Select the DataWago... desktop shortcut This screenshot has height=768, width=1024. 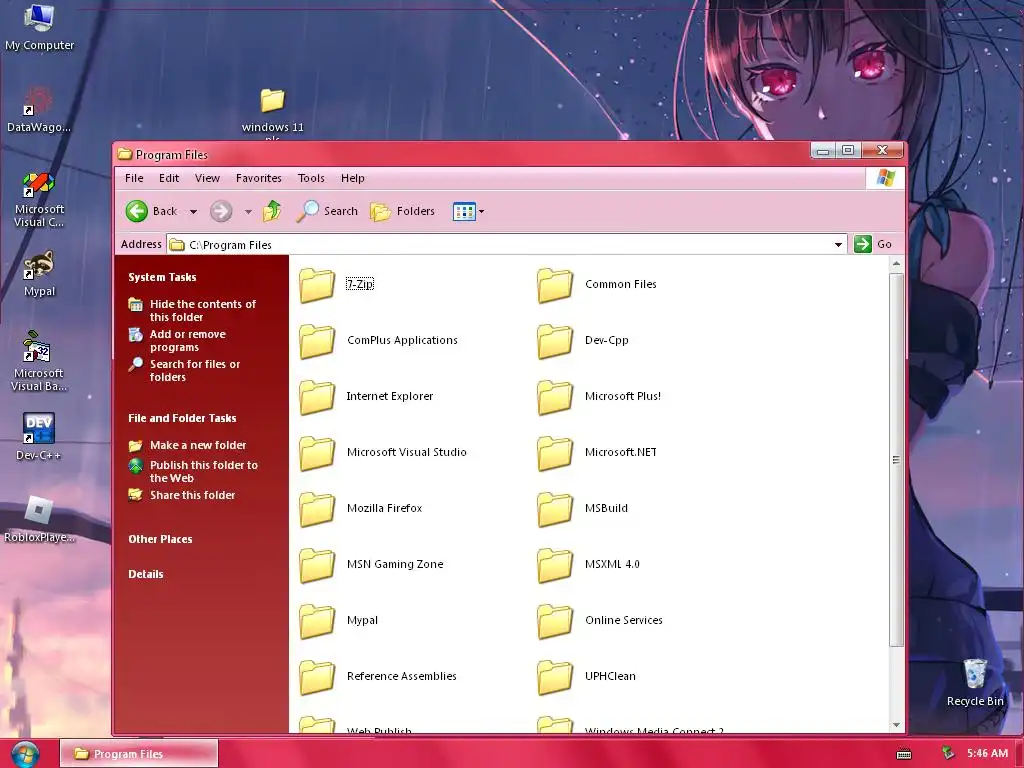(x=39, y=110)
